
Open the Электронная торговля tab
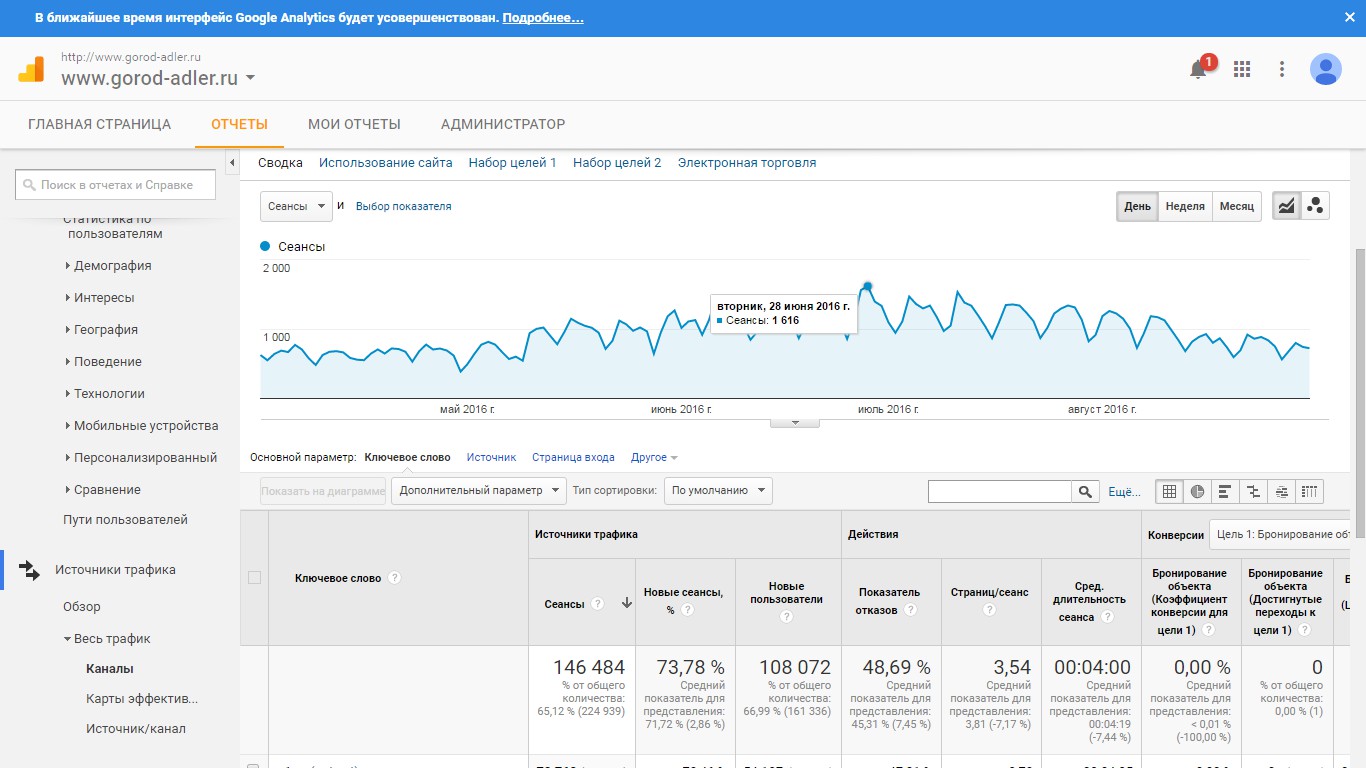[x=746, y=163]
